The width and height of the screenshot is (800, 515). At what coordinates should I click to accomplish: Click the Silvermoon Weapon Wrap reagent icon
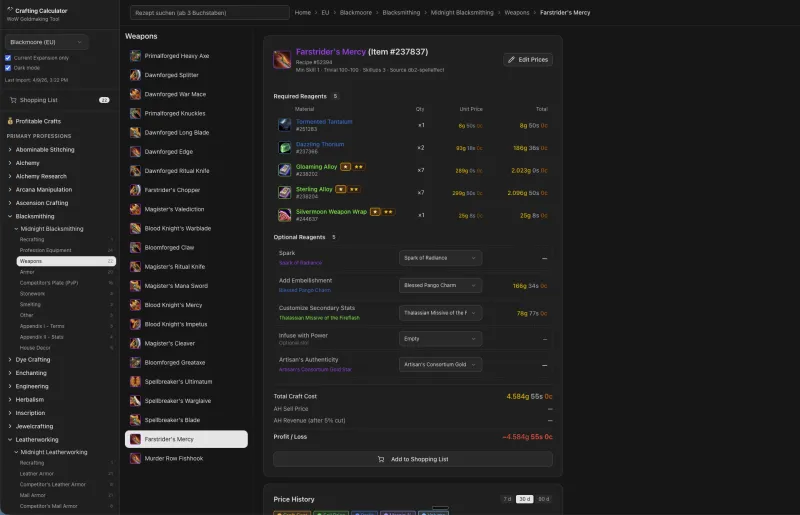pos(284,215)
